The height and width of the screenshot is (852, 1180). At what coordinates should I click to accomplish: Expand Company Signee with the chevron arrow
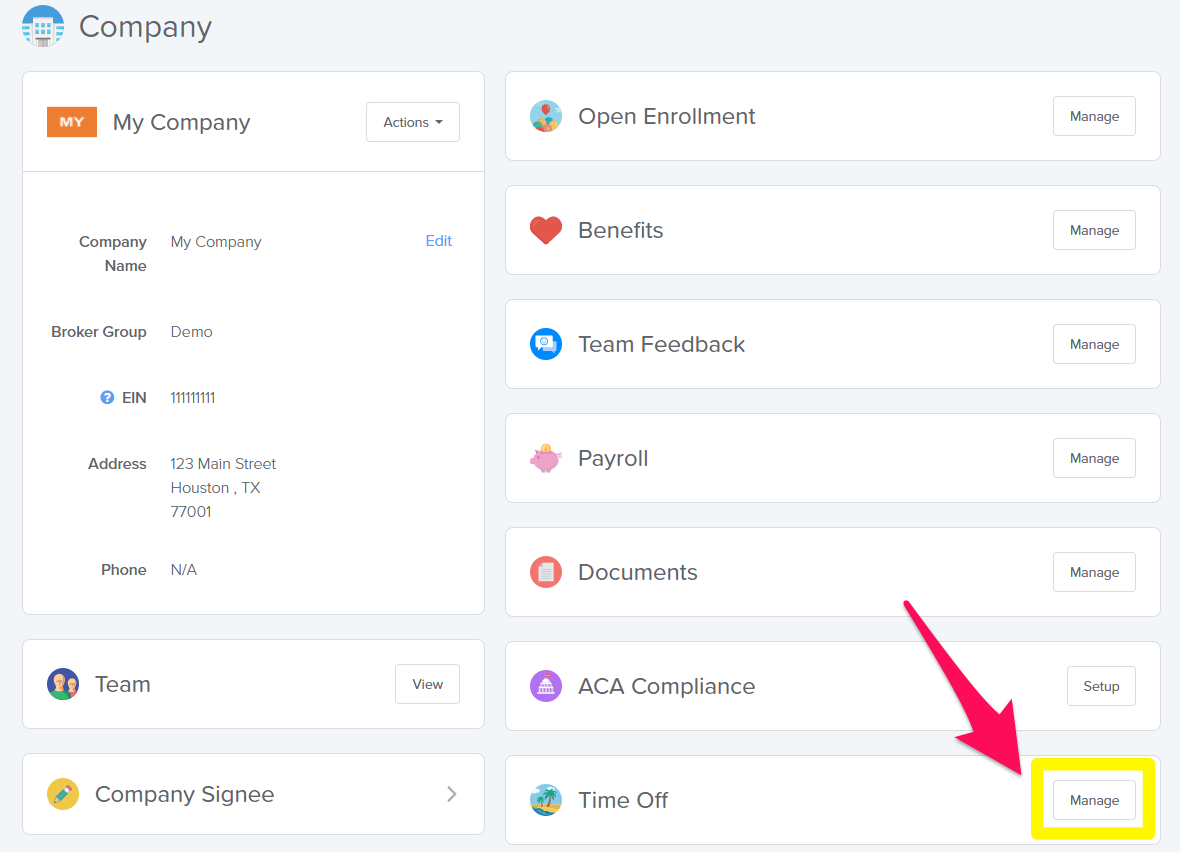452,794
